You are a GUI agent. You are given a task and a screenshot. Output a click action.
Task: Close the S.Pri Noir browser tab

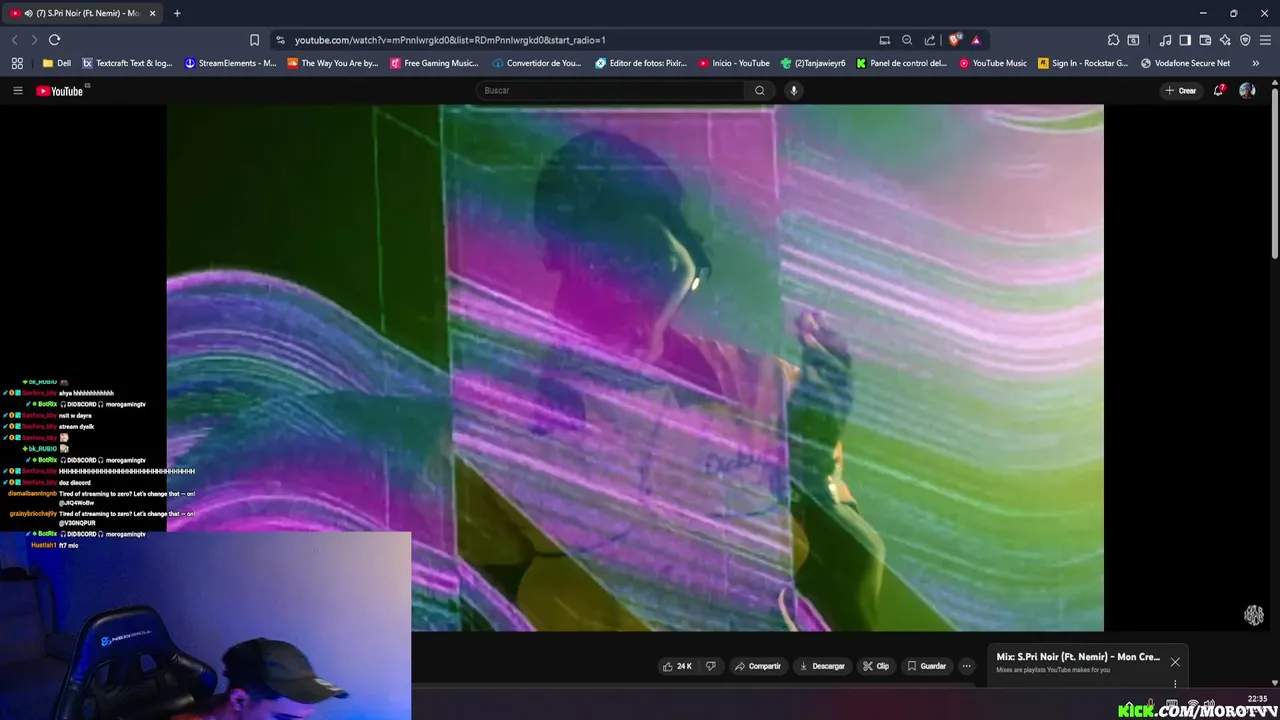point(153,13)
